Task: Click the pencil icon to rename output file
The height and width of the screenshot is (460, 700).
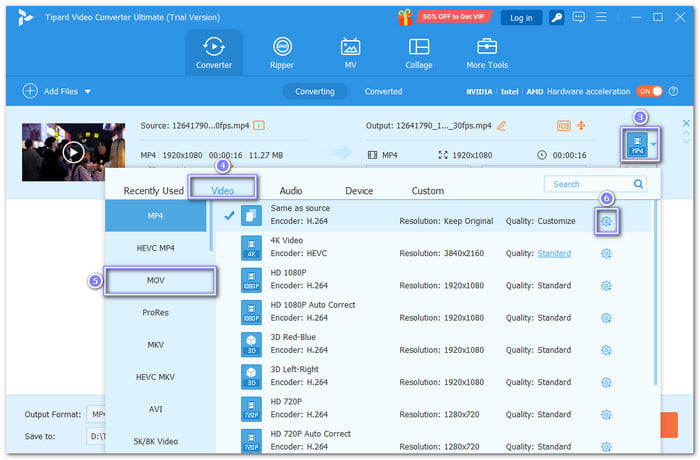Action: point(501,126)
